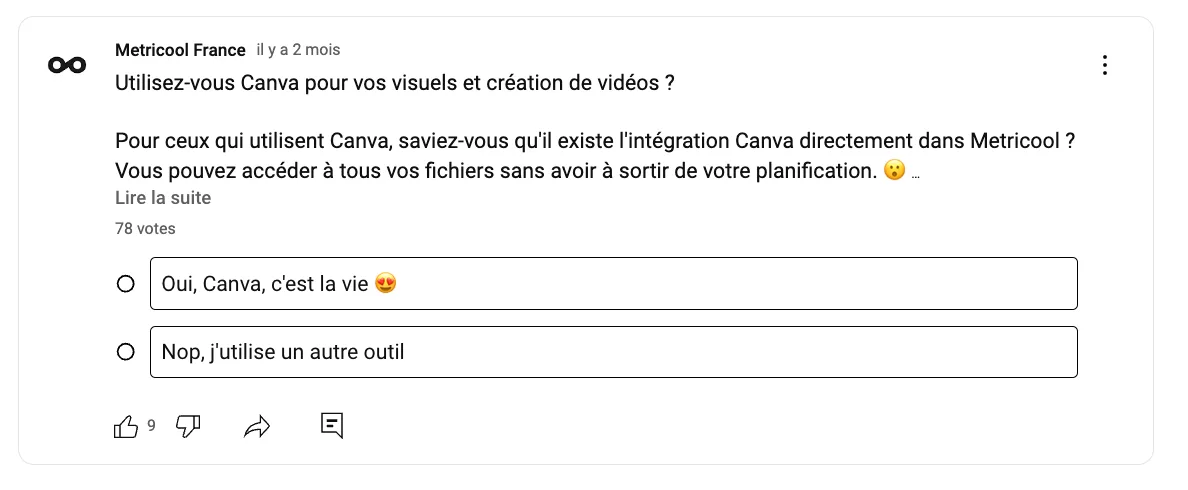Open the Metricool France channel name link
Screen dimensions: 1188x490
click(x=180, y=50)
